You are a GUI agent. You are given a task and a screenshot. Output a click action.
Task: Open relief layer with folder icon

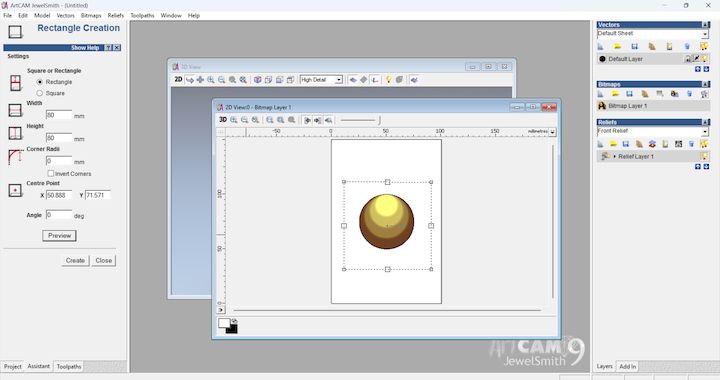pos(613,144)
